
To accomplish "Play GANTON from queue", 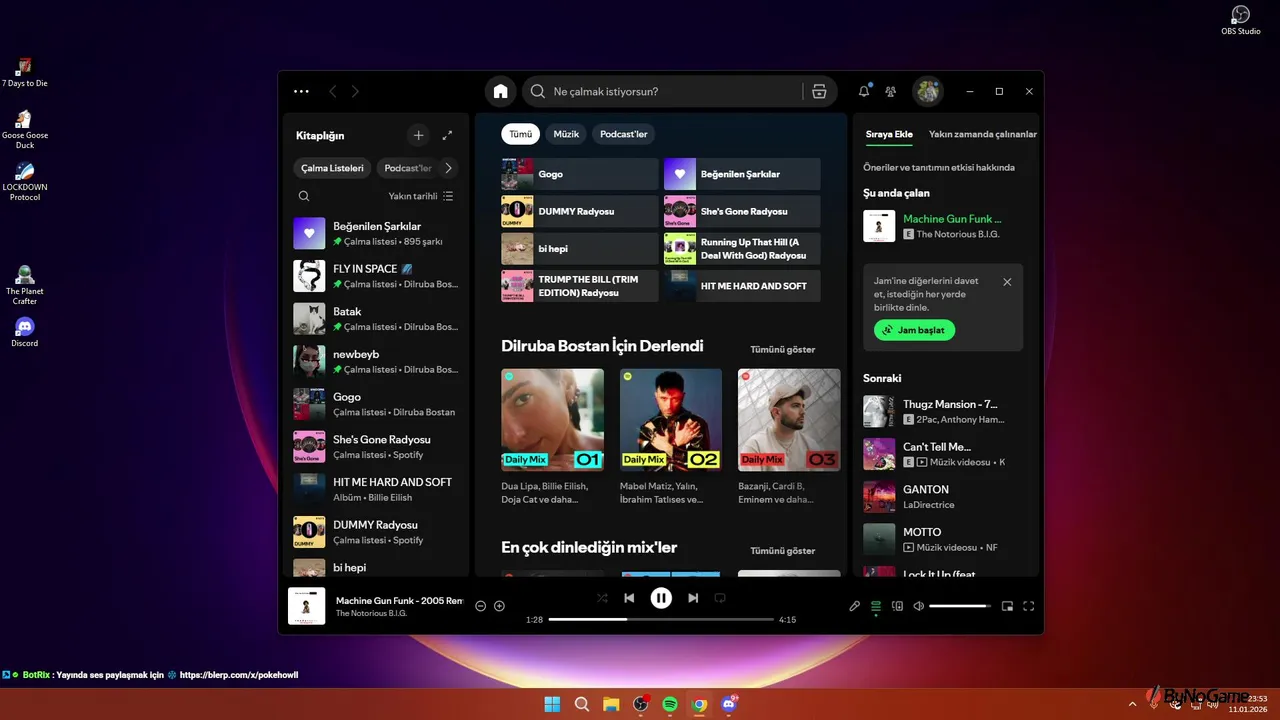I will (x=943, y=497).
